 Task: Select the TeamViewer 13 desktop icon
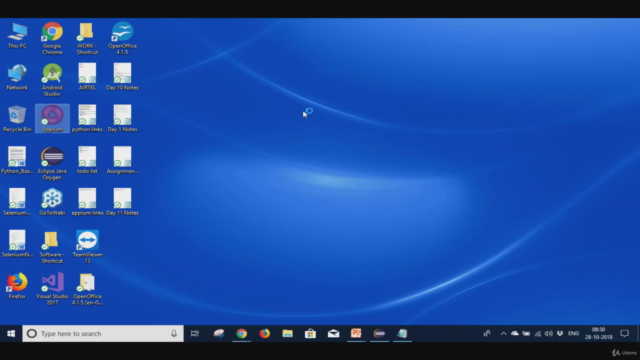87,247
